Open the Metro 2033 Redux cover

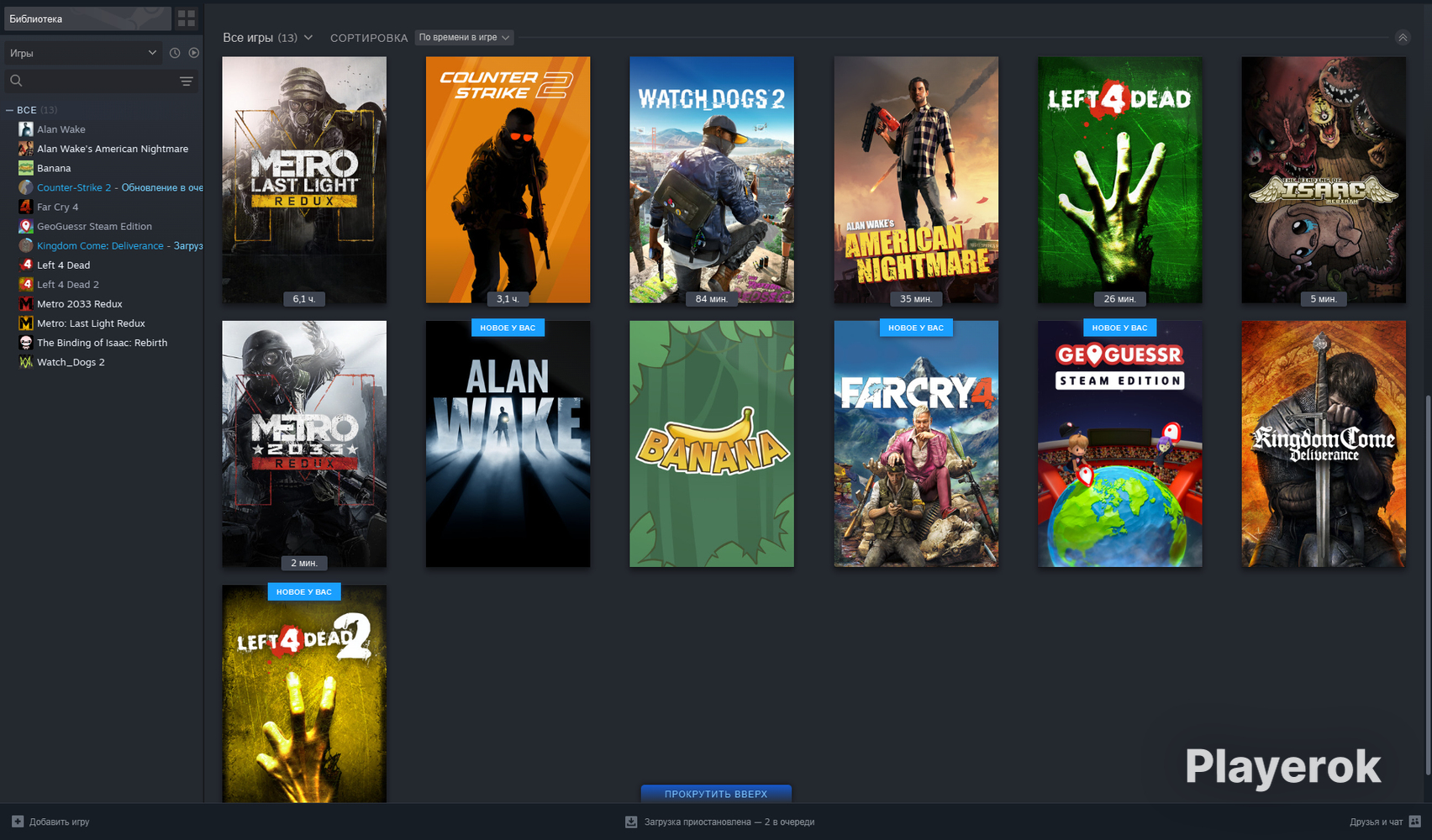pos(304,444)
